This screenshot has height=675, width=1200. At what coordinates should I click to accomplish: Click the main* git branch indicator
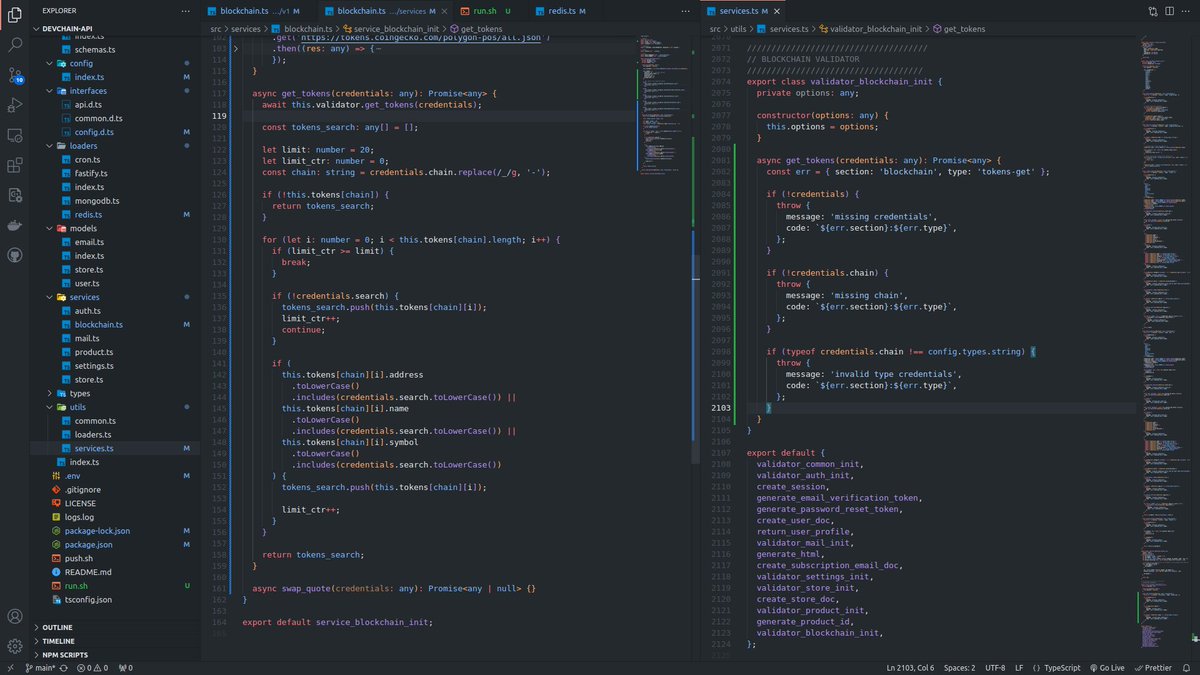pyautogui.click(x=40, y=667)
